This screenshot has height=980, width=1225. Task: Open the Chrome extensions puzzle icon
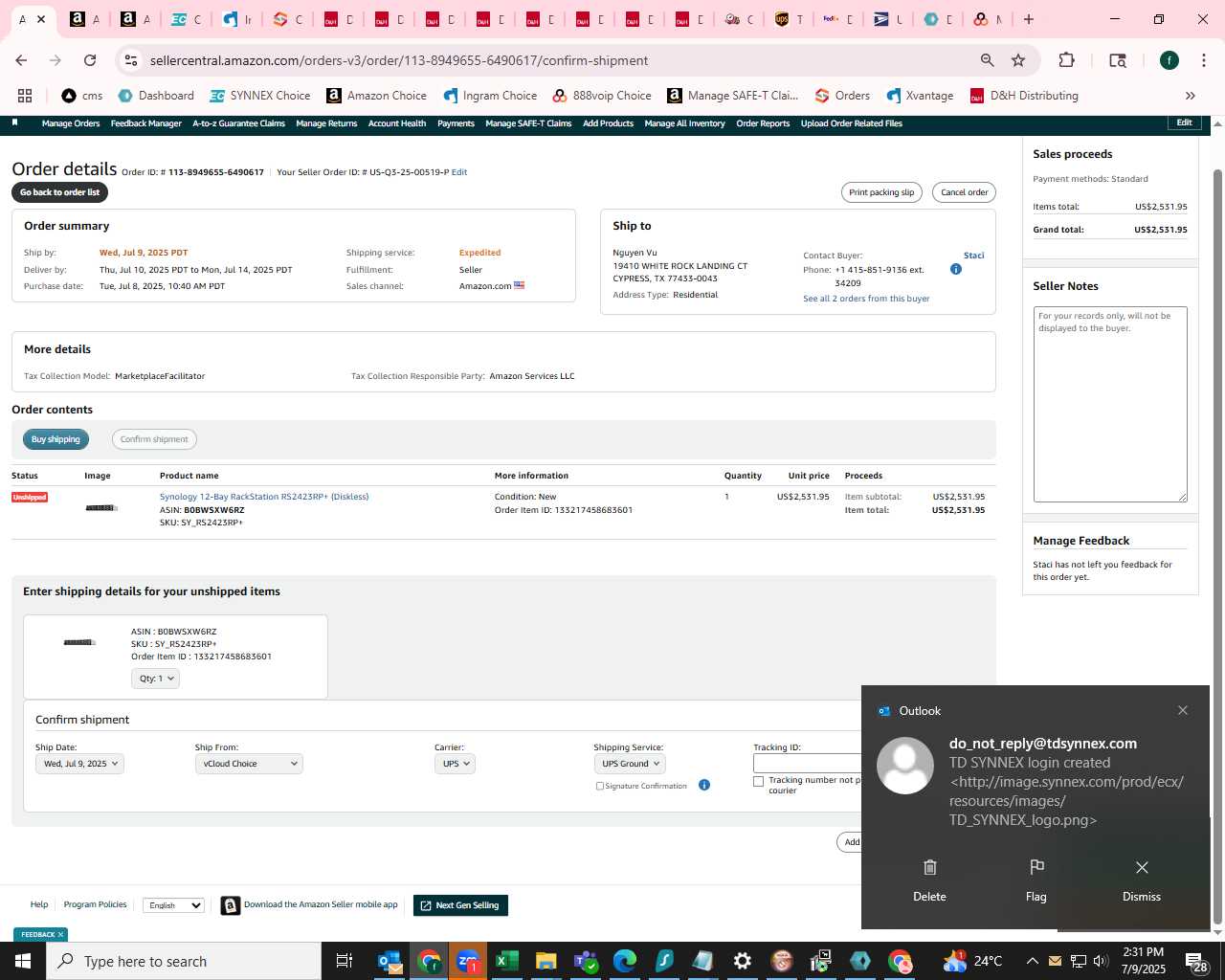pyautogui.click(x=1066, y=60)
